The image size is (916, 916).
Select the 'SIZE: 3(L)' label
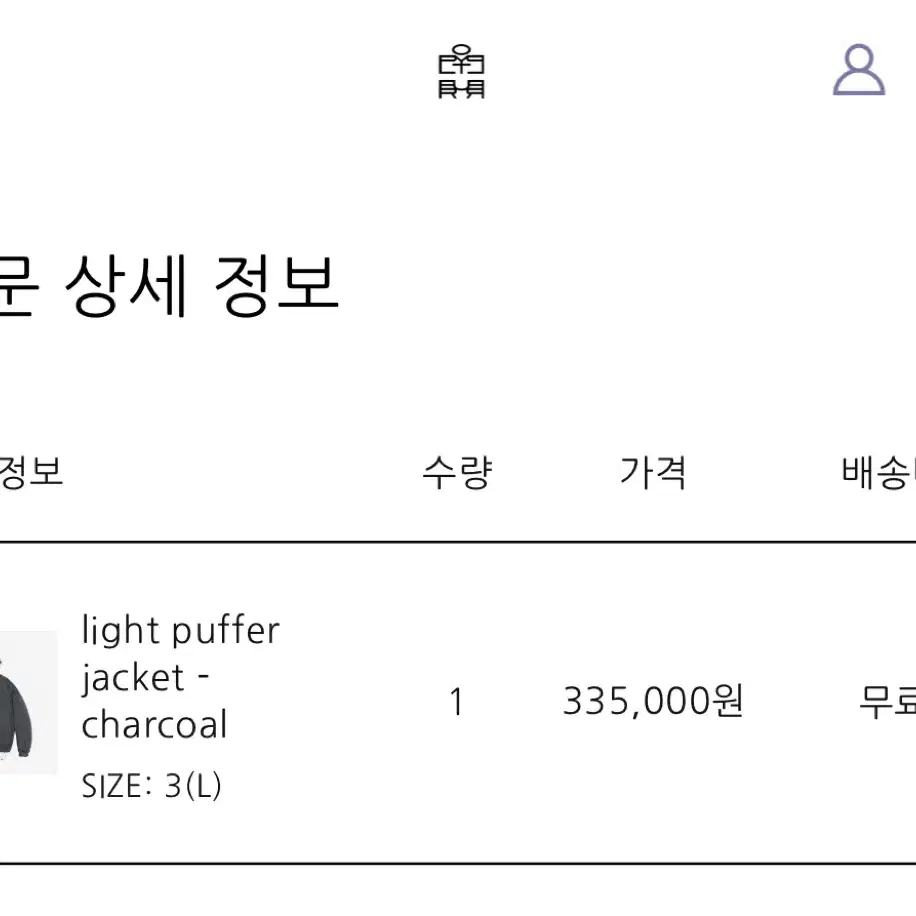(x=155, y=787)
